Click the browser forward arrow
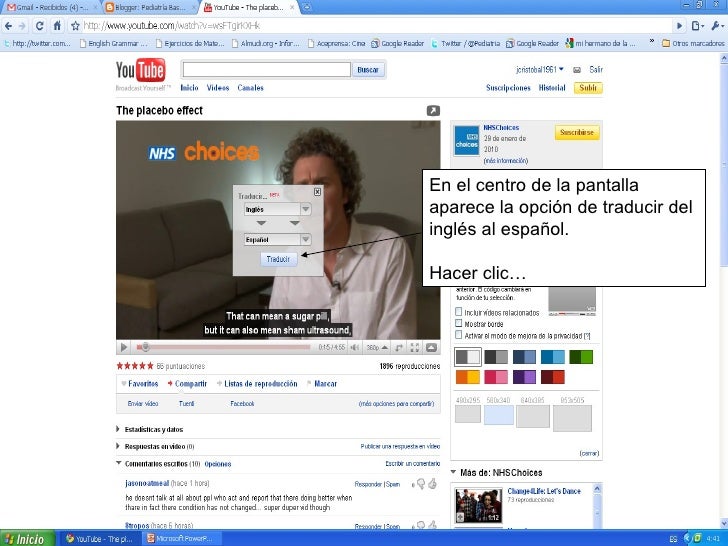 pos(22,26)
